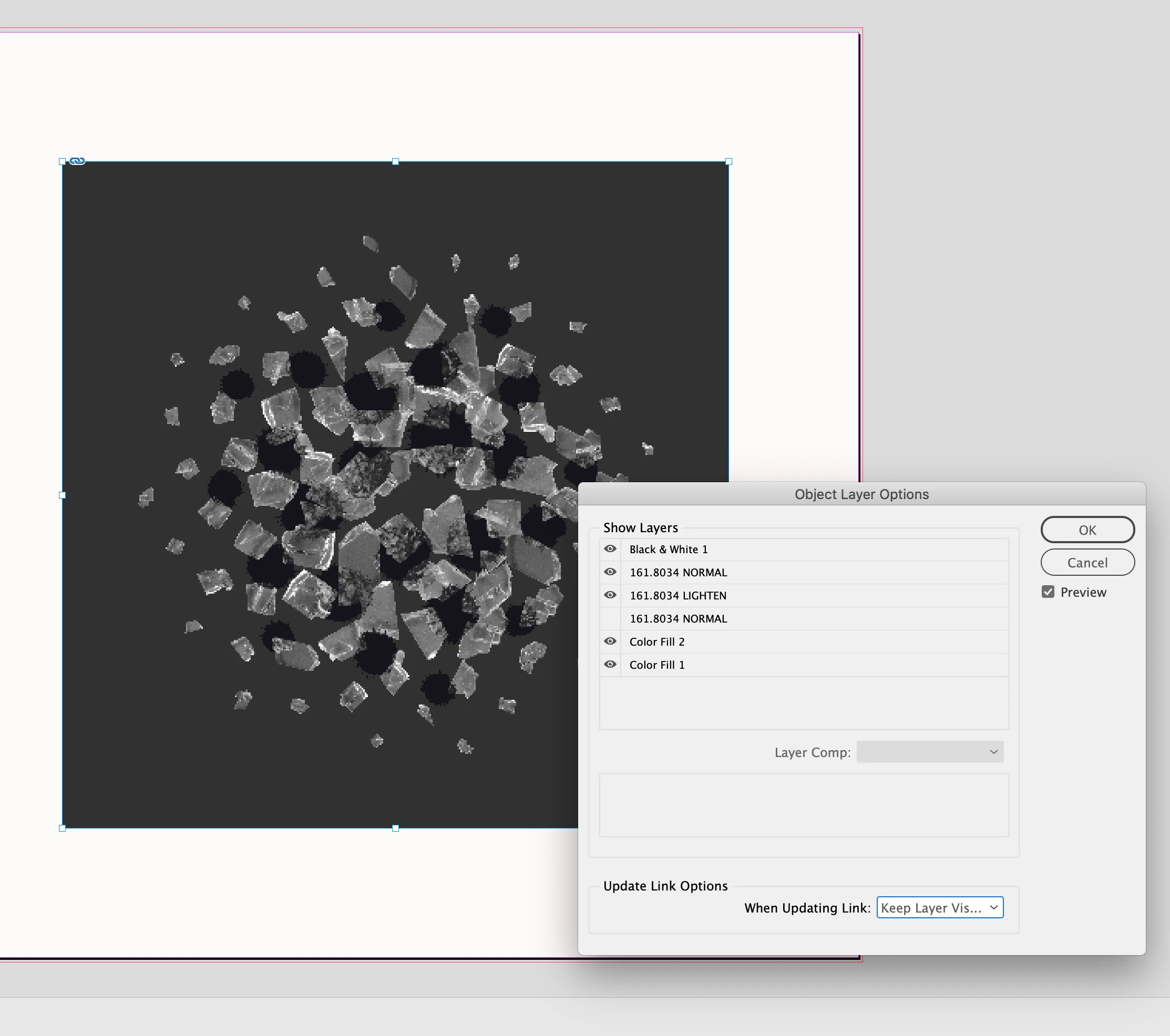Image resolution: width=1170 pixels, height=1036 pixels.
Task: Hide the Black & White 1 layer eye
Action: 610,548
